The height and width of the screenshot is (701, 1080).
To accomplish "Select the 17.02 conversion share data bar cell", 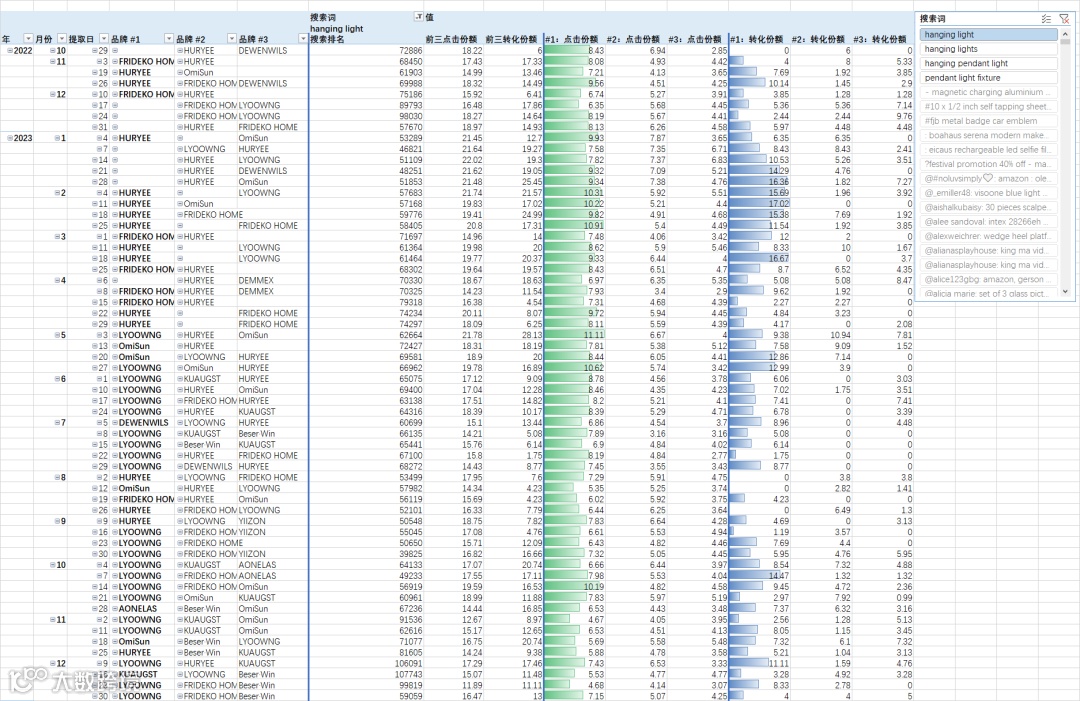I will tap(760, 204).
